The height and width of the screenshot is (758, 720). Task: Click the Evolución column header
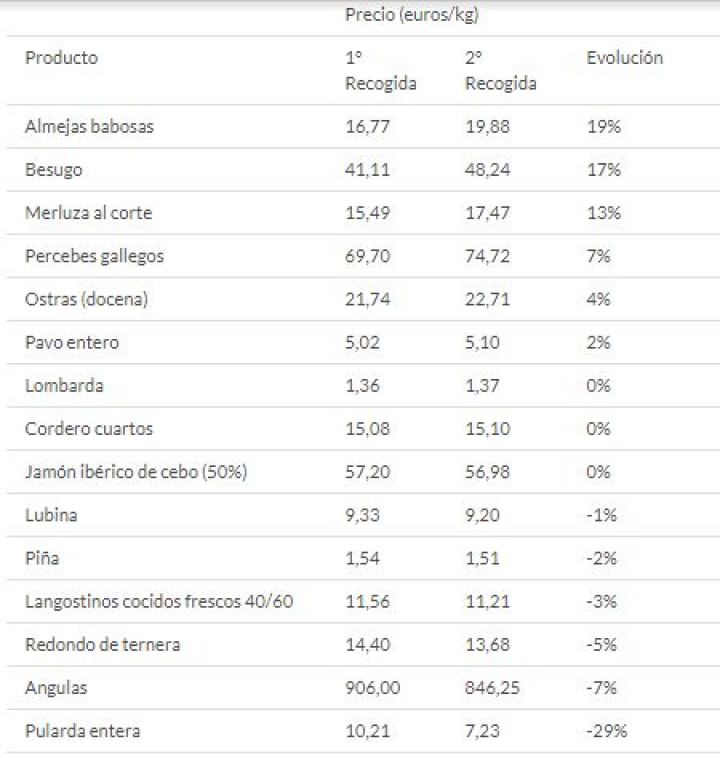click(624, 58)
